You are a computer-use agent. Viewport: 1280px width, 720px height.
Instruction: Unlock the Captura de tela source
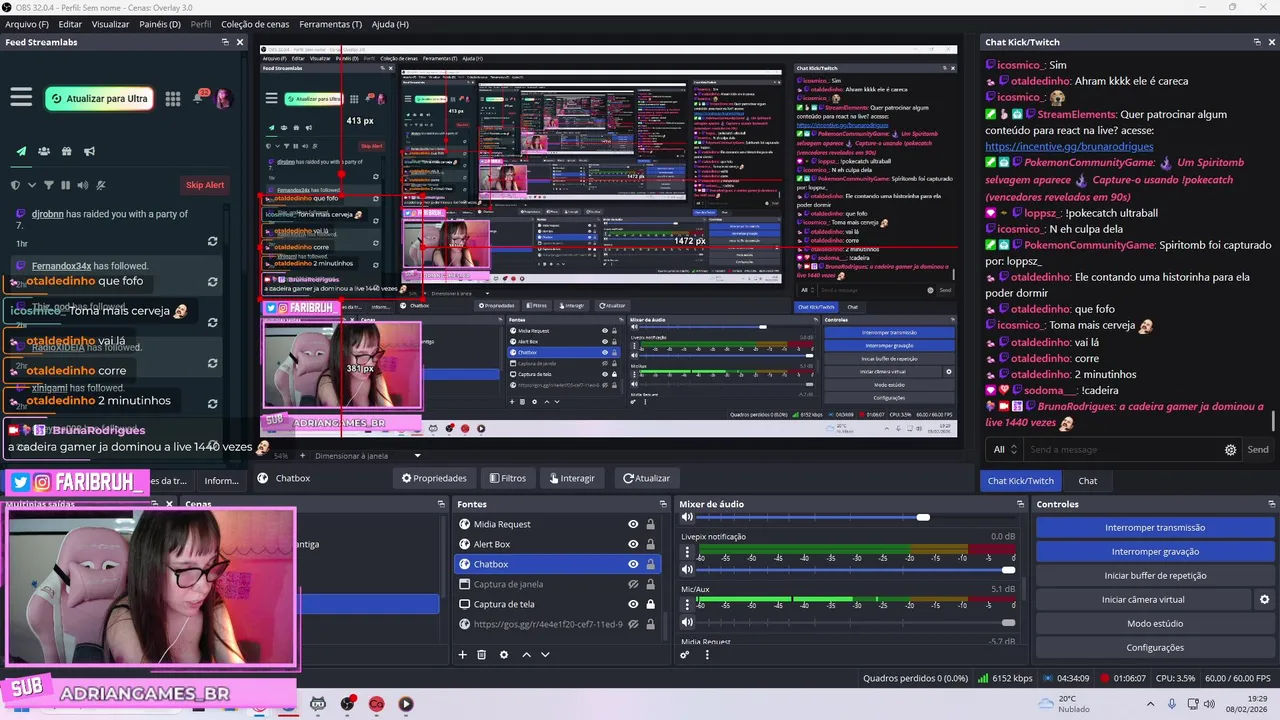[x=651, y=604]
